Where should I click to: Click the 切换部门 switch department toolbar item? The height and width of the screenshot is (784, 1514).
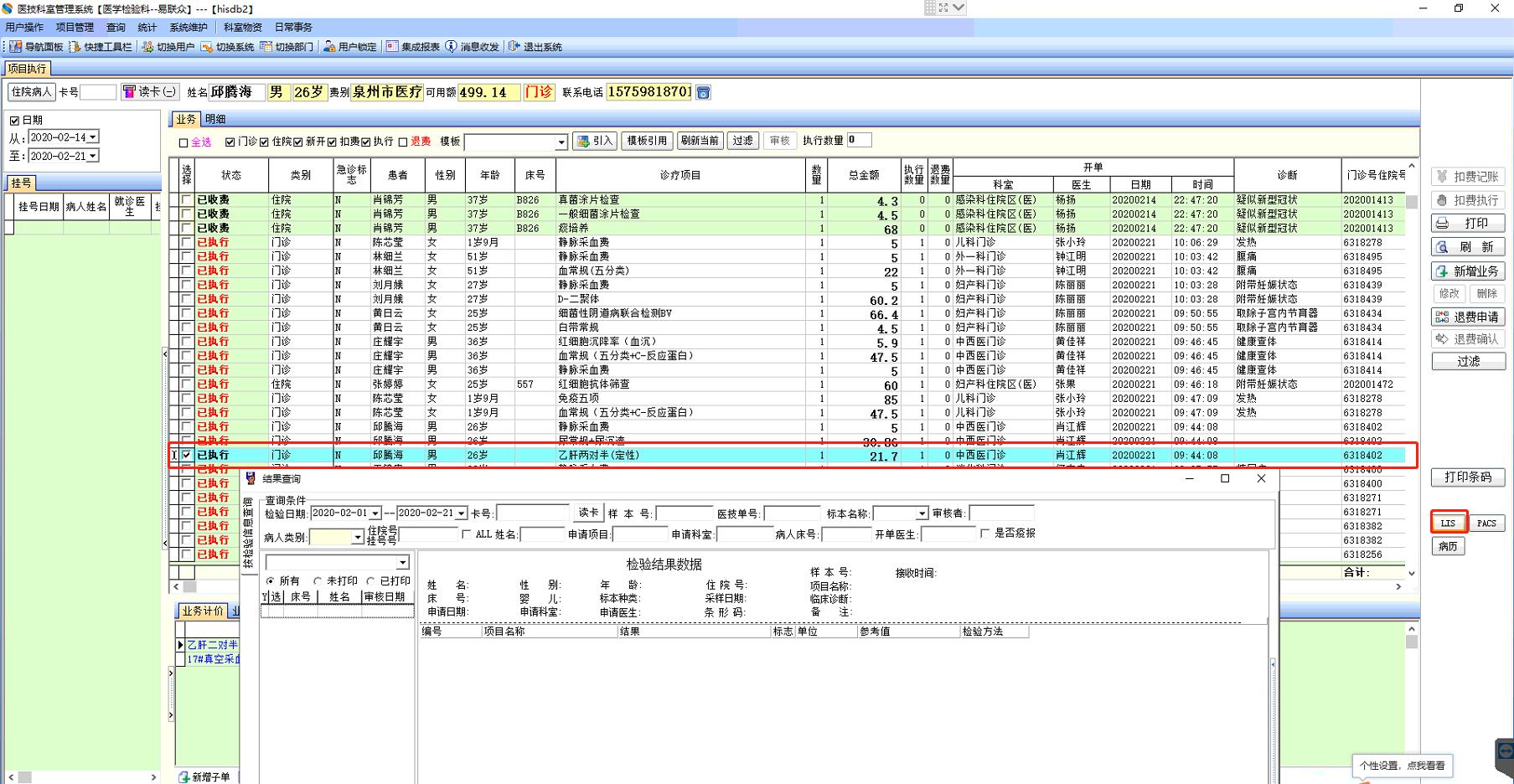pos(287,47)
